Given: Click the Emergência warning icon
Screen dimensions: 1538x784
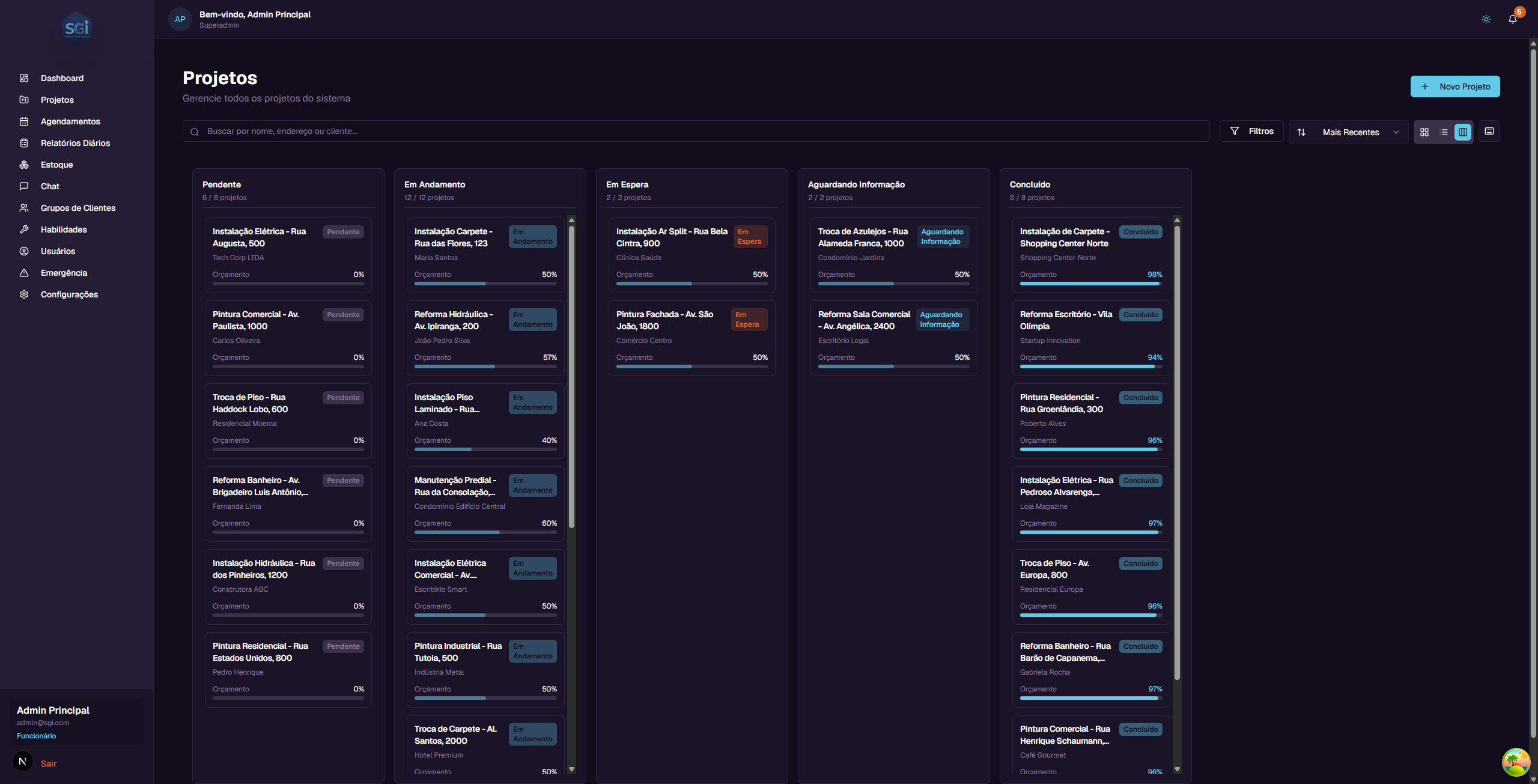Looking at the screenshot, I should tap(23, 273).
